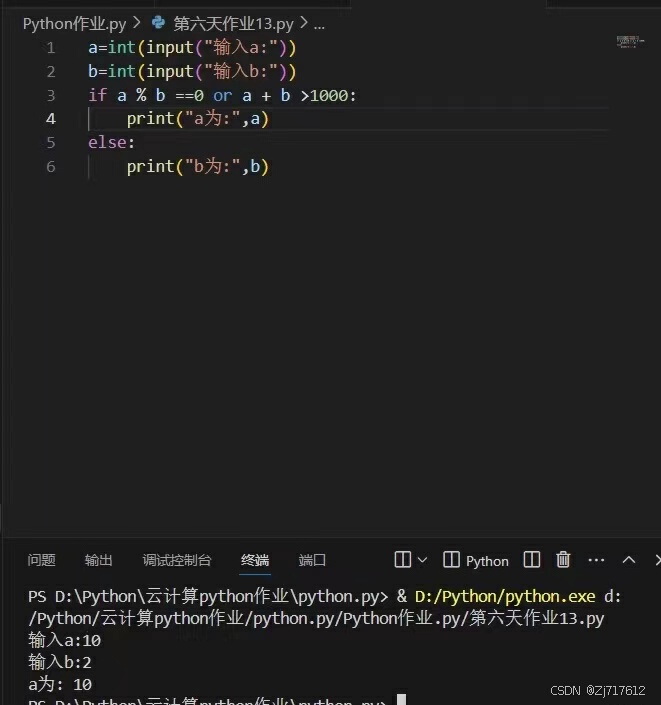Open 第六天作业13.py breadcrumb segment
This screenshot has width=661, height=705.
click(233, 24)
